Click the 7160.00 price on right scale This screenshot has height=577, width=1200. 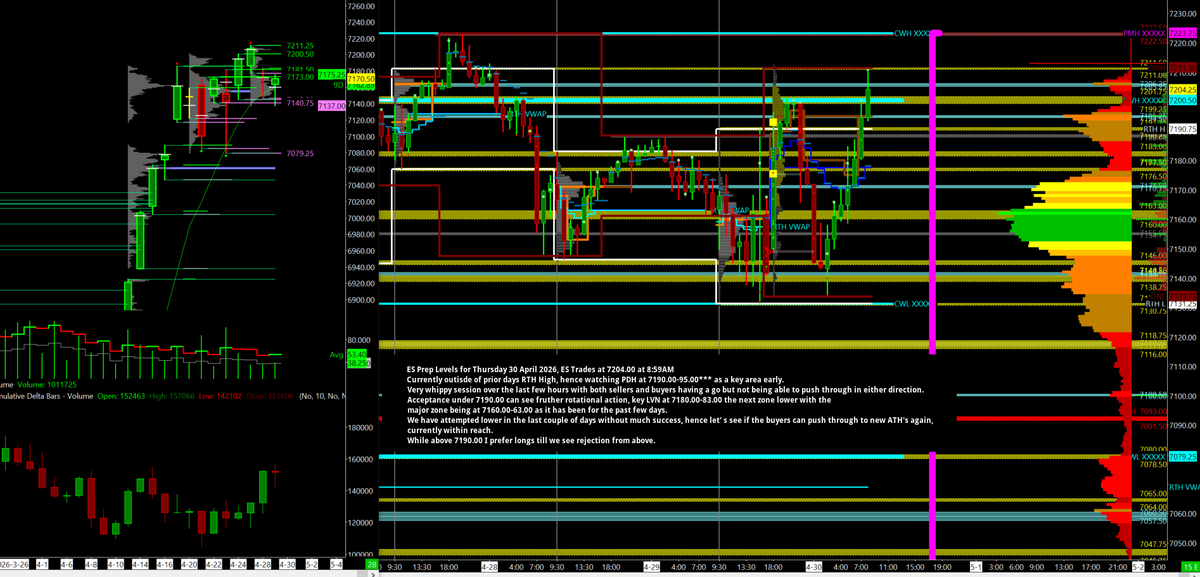coord(1184,219)
